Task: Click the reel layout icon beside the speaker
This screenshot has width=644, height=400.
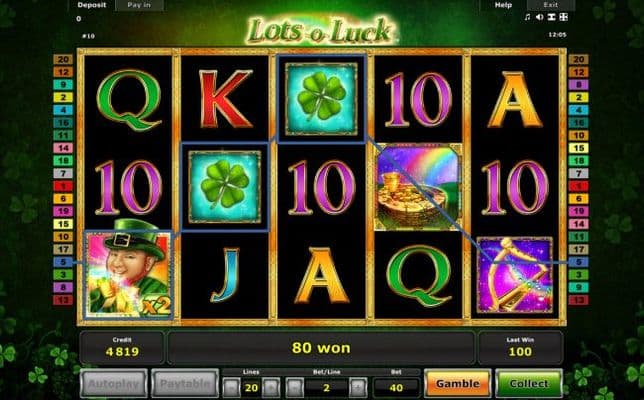Action: click(x=551, y=17)
